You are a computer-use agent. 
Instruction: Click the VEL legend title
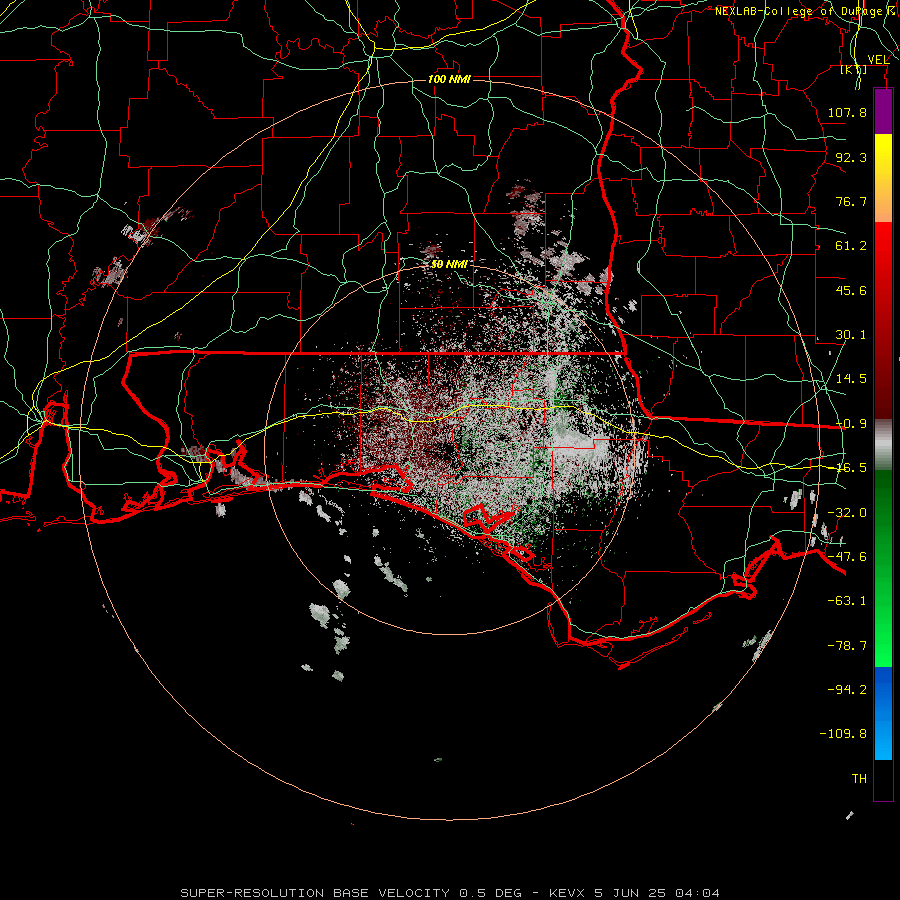point(878,60)
